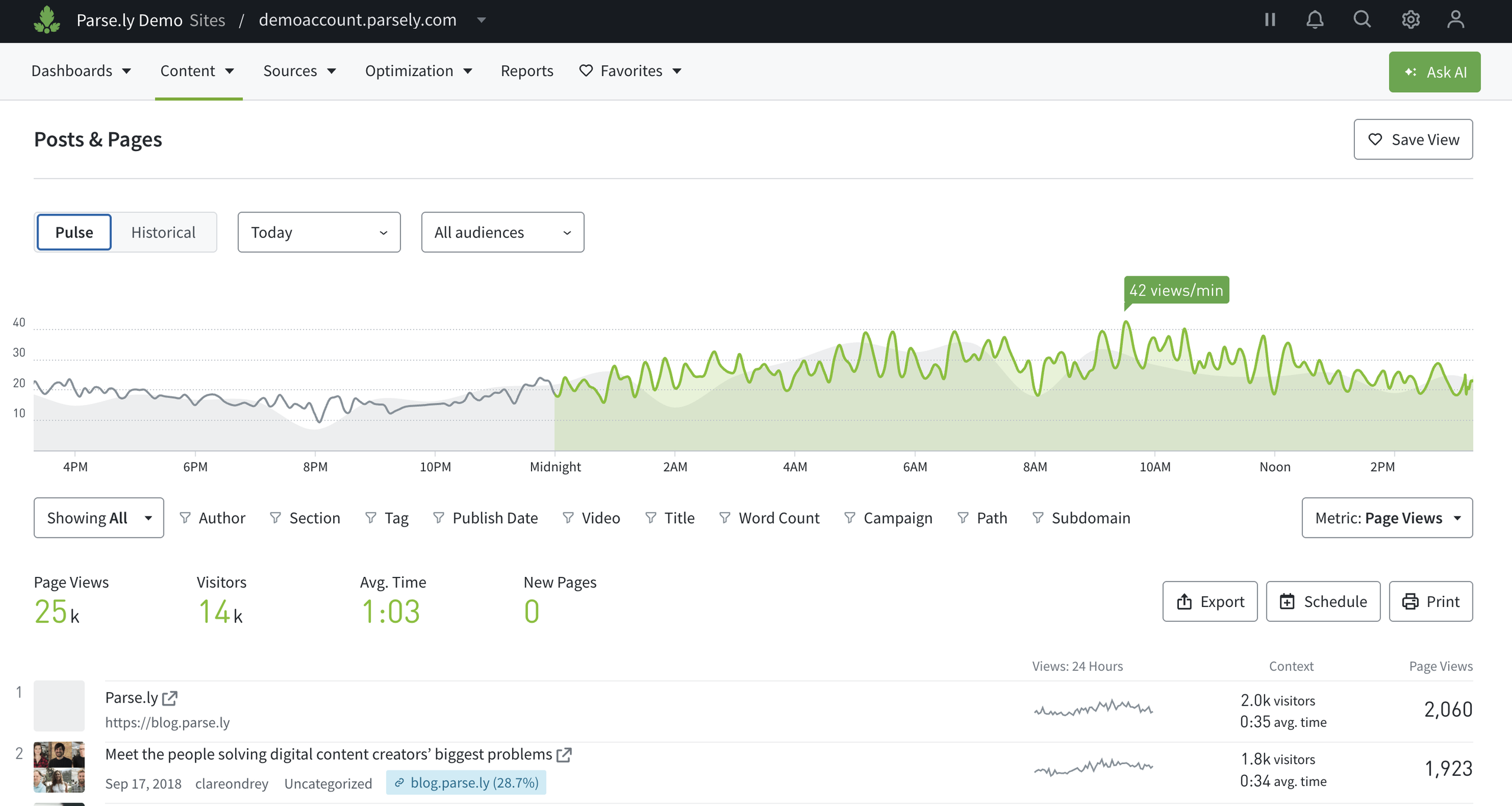
Task: Open external link icon for 'Meet the people' post
Action: (x=564, y=755)
